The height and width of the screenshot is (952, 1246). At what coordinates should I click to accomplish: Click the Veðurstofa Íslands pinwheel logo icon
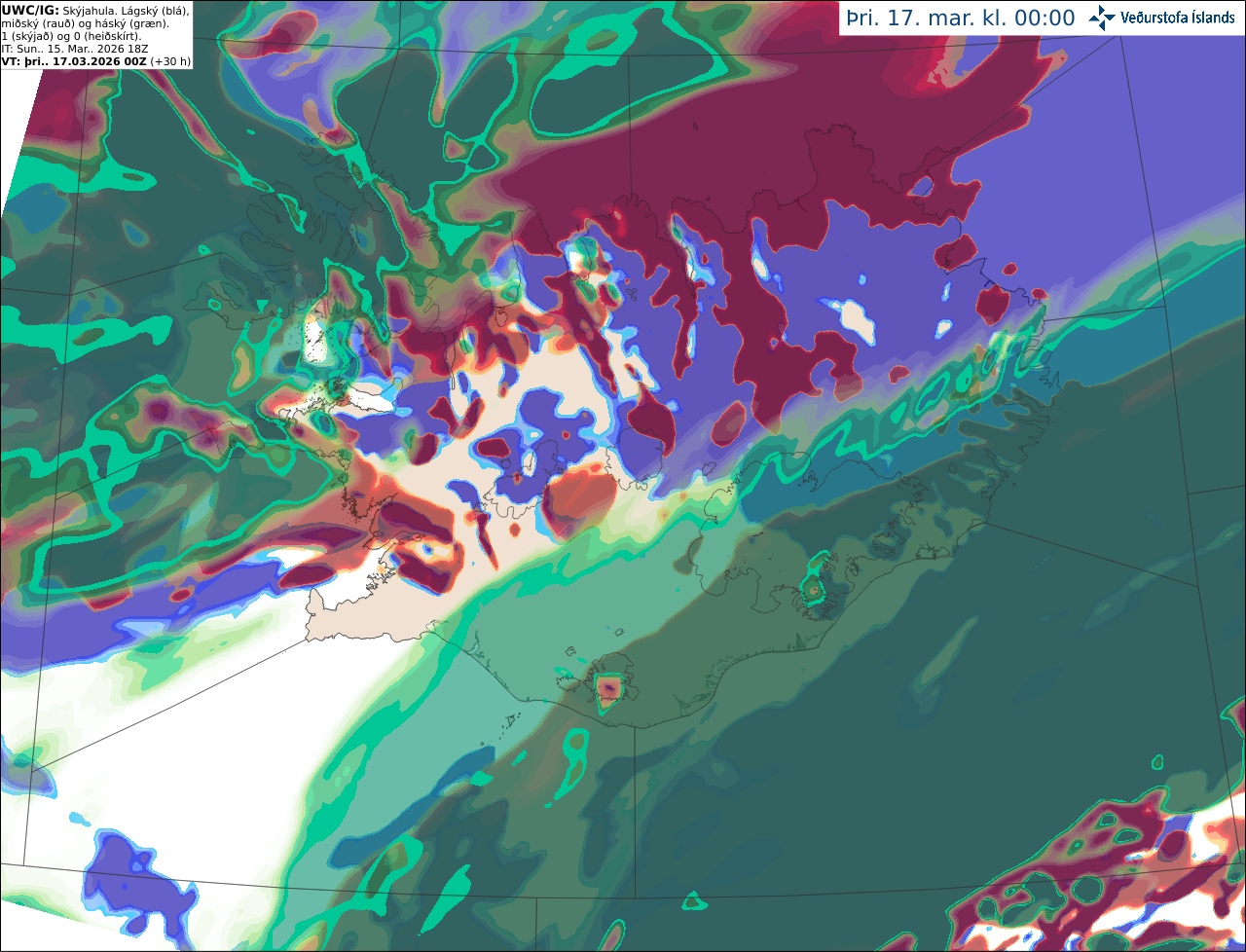coord(1102,18)
